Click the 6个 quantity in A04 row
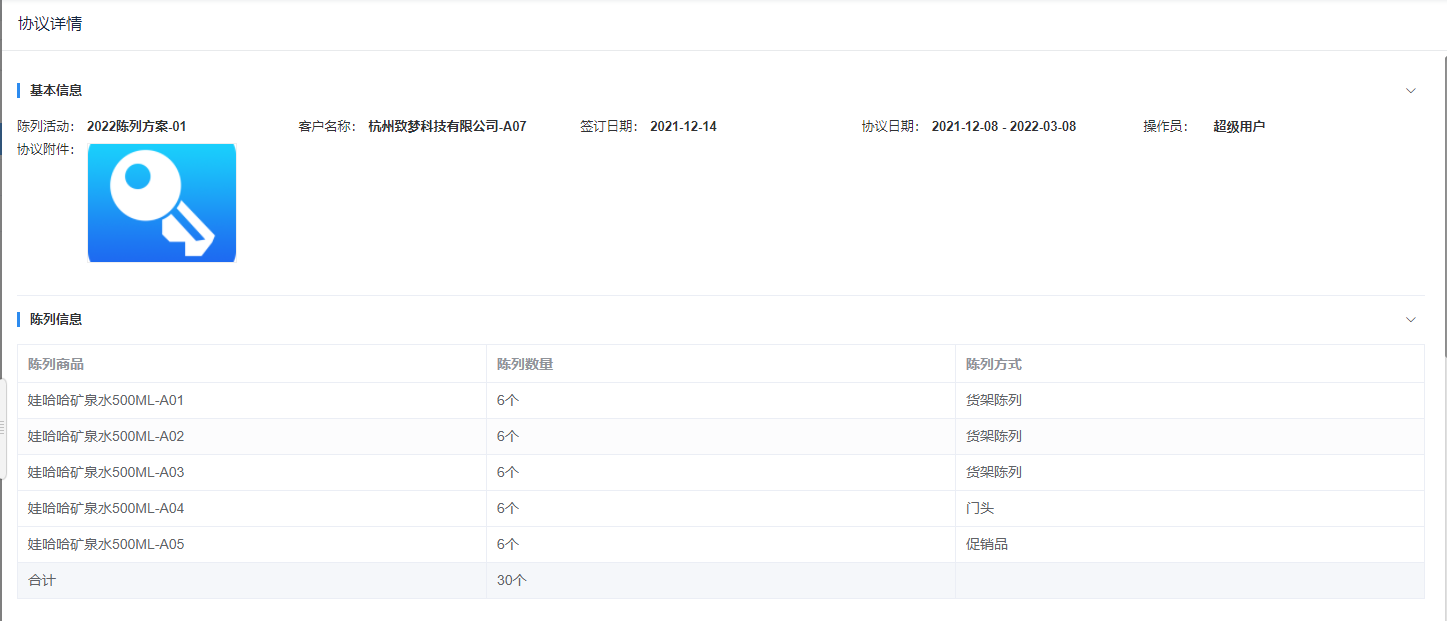This screenshot has width=1447, height=621. (x=508, y=509)
